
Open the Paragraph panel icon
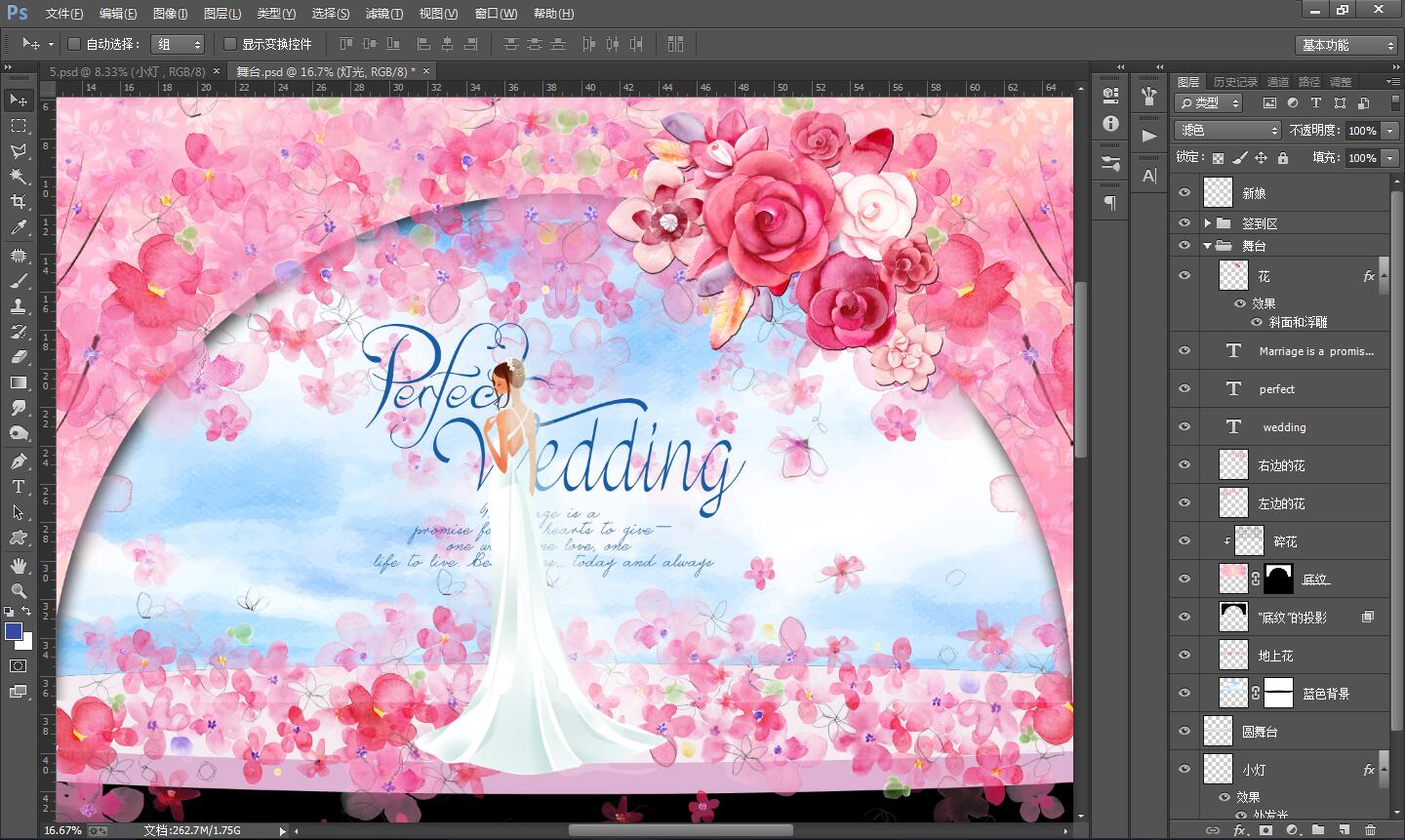pos(1110,203)
